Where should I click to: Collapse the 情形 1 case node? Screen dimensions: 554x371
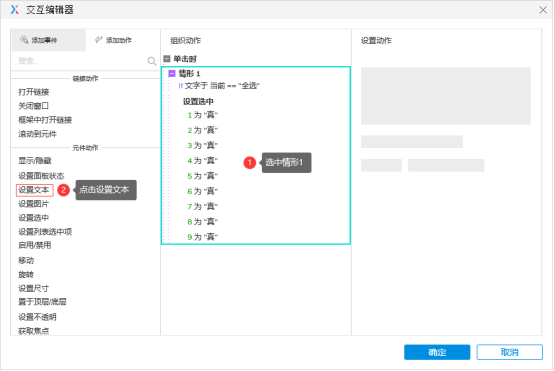[172, 73]
